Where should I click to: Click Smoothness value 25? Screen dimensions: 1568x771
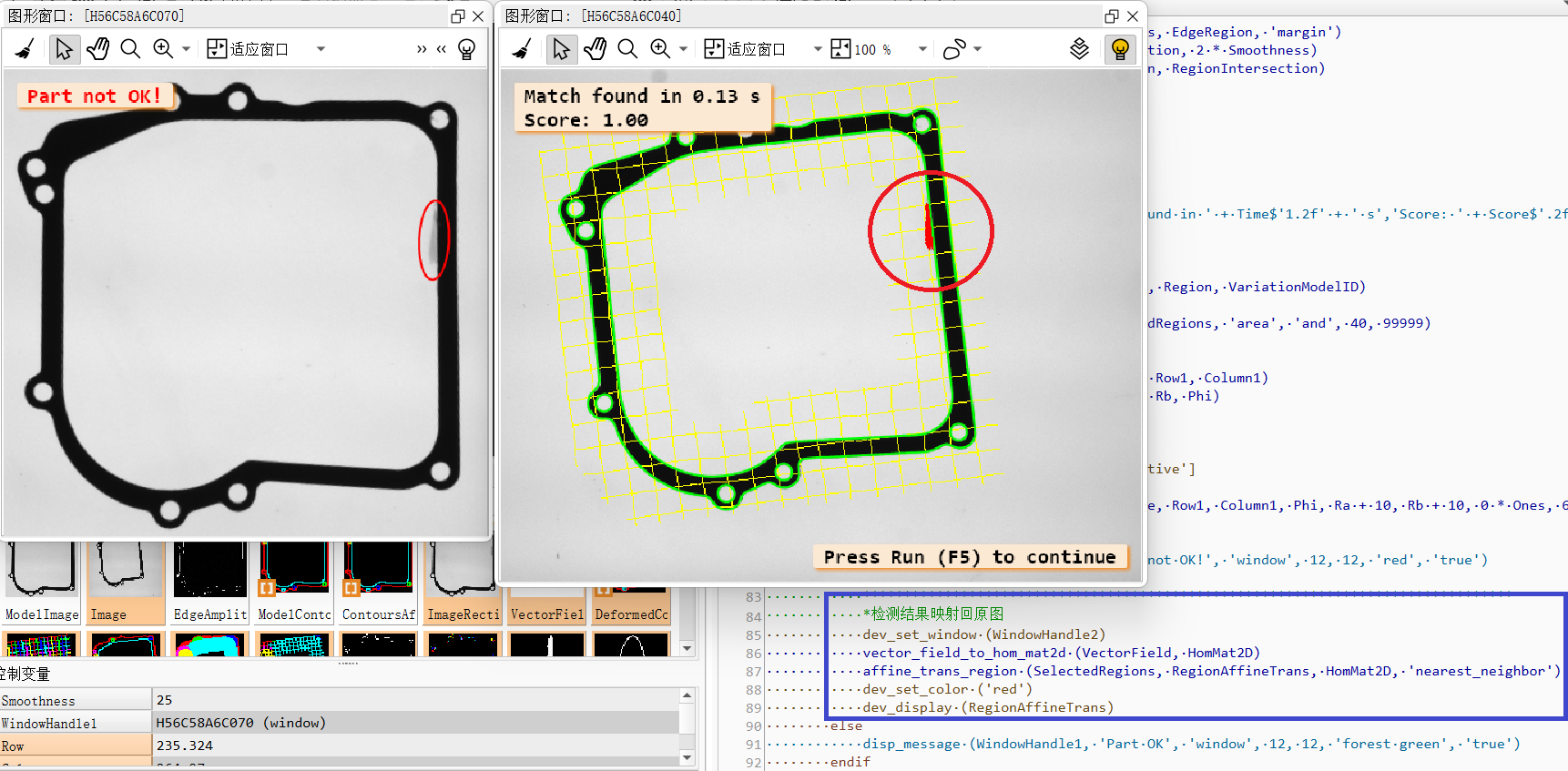click(x=415, y=700)
